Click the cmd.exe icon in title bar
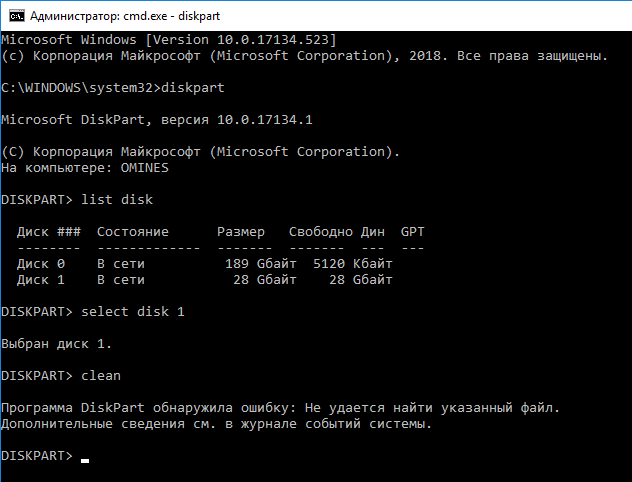 pyautogui.click(x=17, y=16)
